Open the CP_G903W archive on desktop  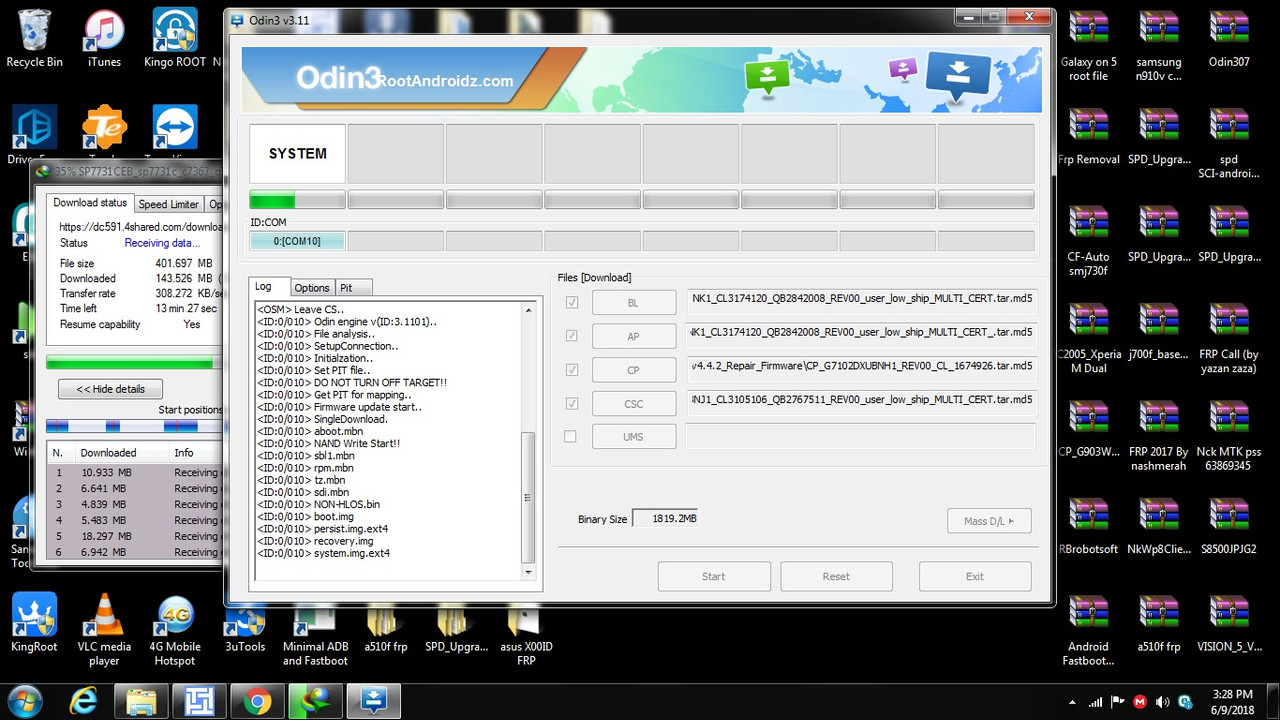point(1088,429)
